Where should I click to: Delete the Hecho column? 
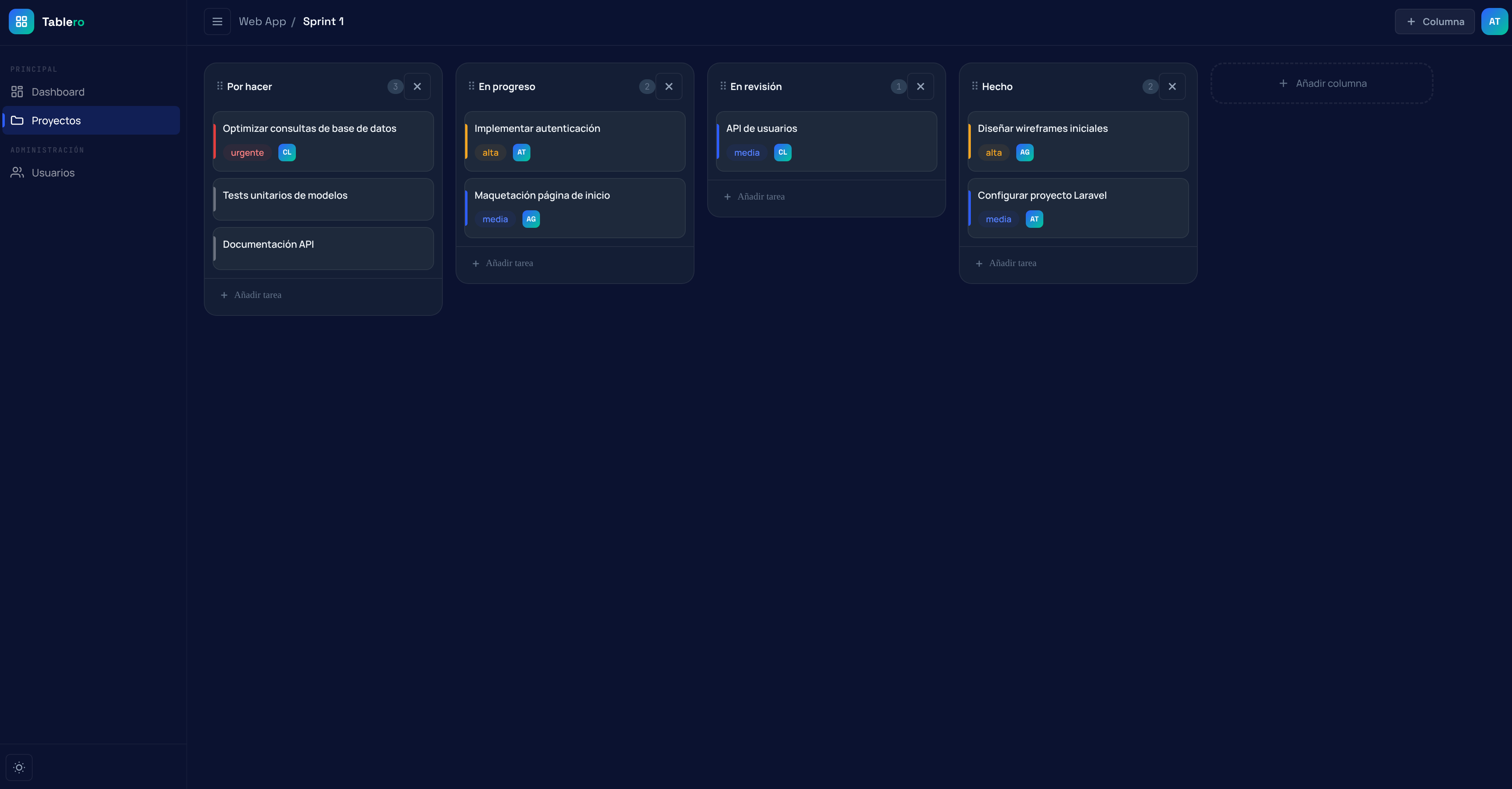1172,86
